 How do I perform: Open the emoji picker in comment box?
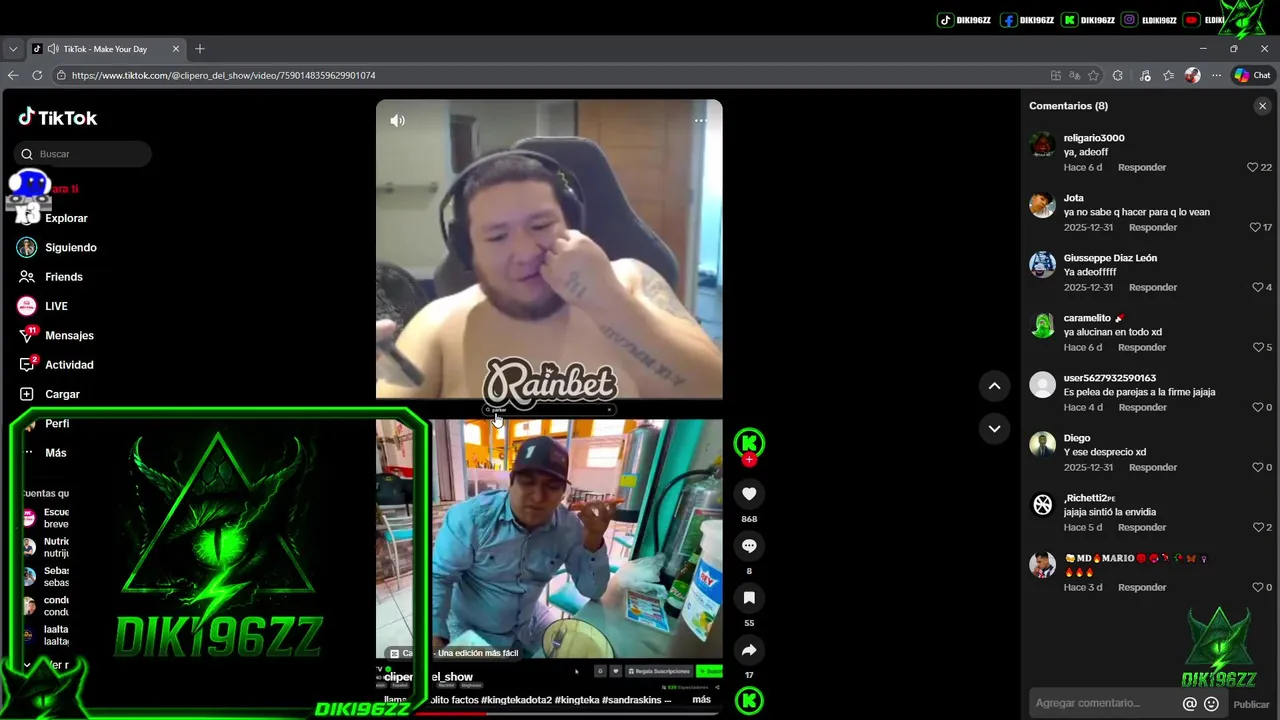pyautogui.click(x=1211, y=704)
